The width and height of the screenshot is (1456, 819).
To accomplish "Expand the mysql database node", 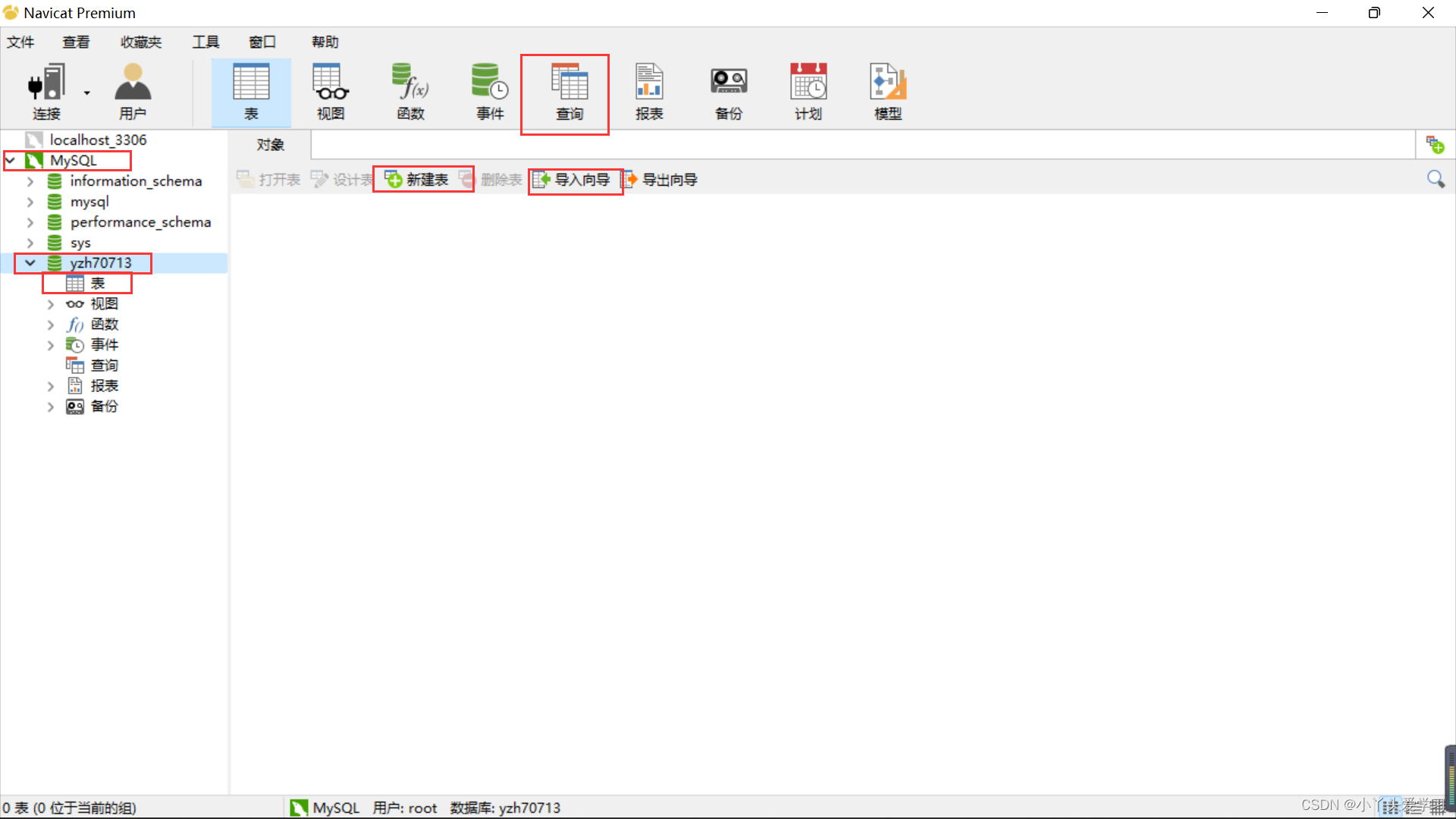I will pyautogui.click(x=30, y=202).
